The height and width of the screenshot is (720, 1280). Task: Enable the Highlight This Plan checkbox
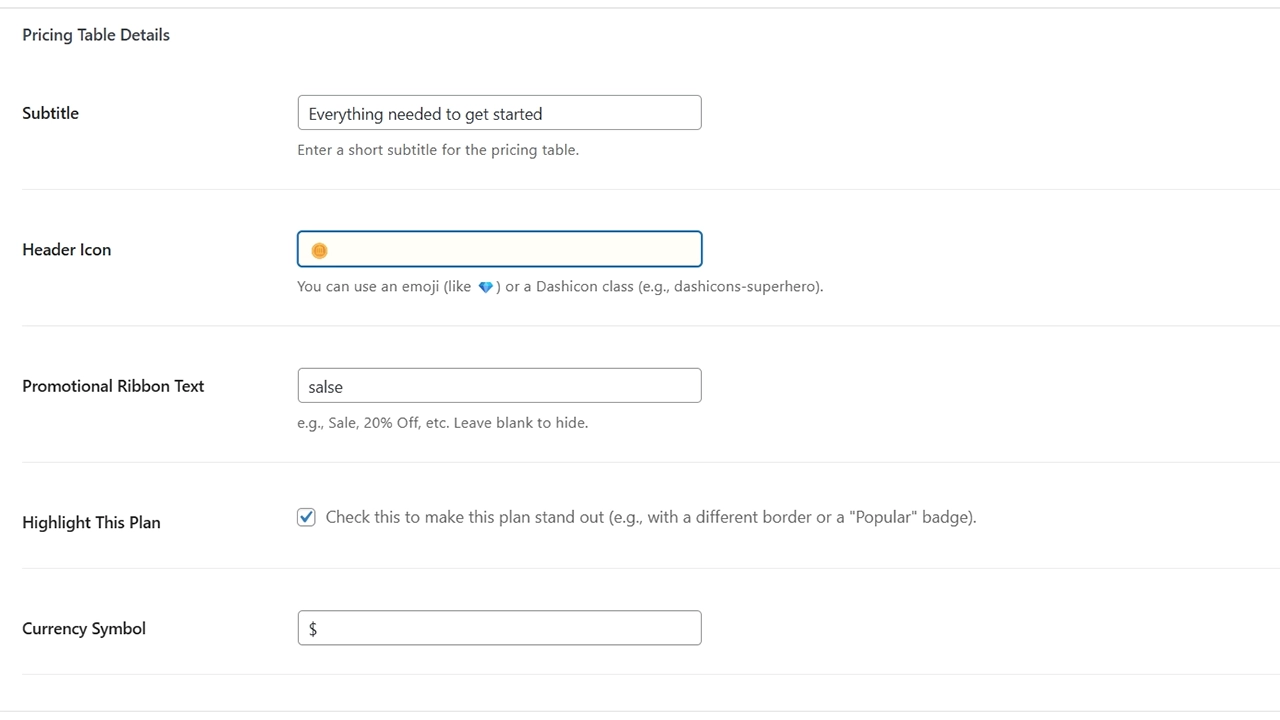tap(306, 517)
